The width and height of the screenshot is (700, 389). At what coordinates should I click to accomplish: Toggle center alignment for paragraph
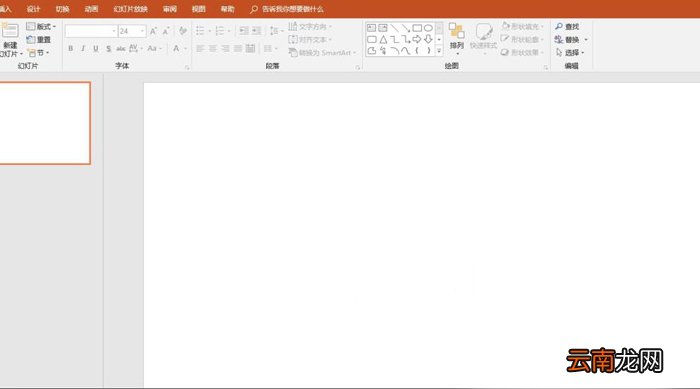213,48
